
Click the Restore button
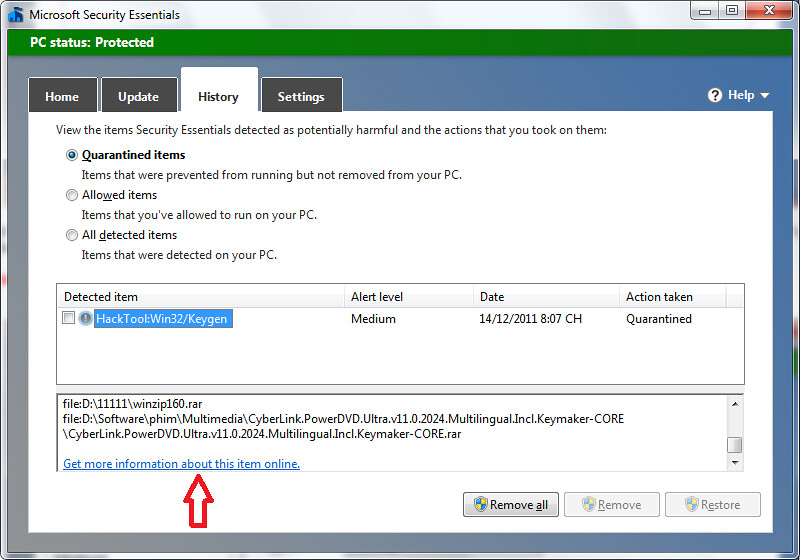point(713,504)
